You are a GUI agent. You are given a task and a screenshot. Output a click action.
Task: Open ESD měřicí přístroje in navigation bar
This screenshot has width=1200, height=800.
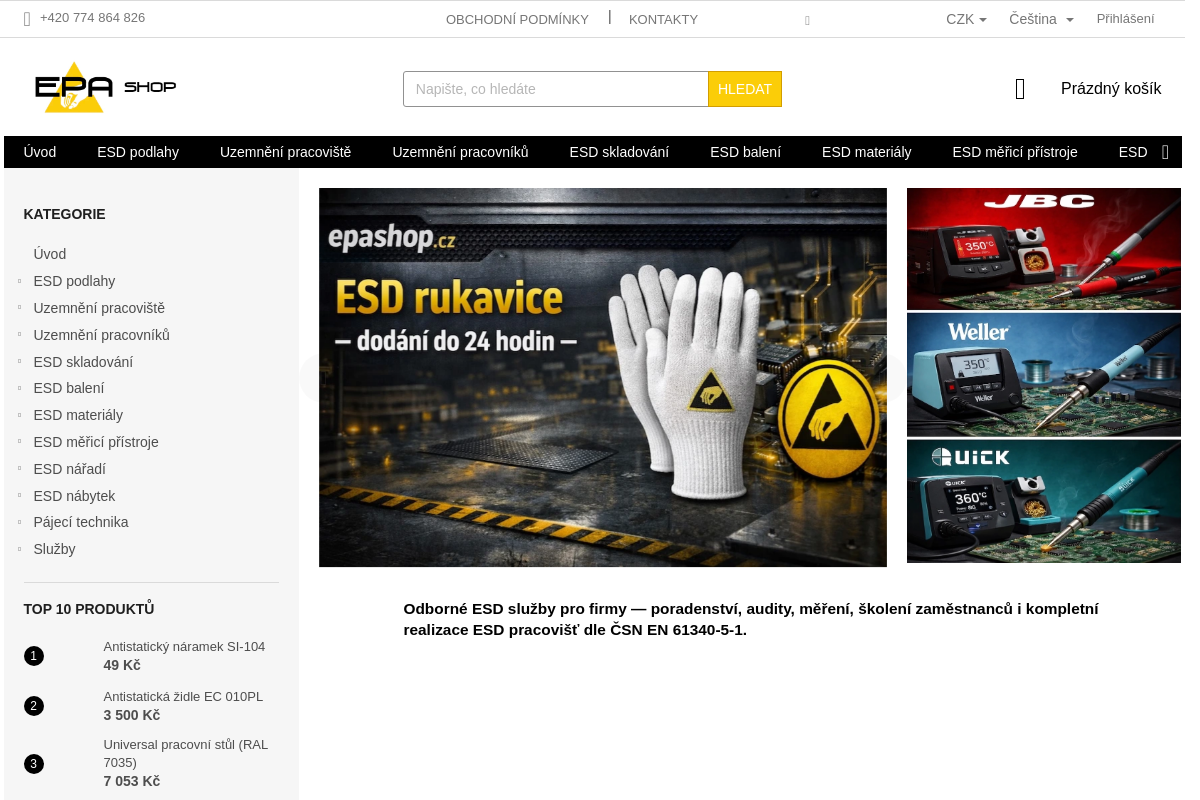click(1015, 152)
